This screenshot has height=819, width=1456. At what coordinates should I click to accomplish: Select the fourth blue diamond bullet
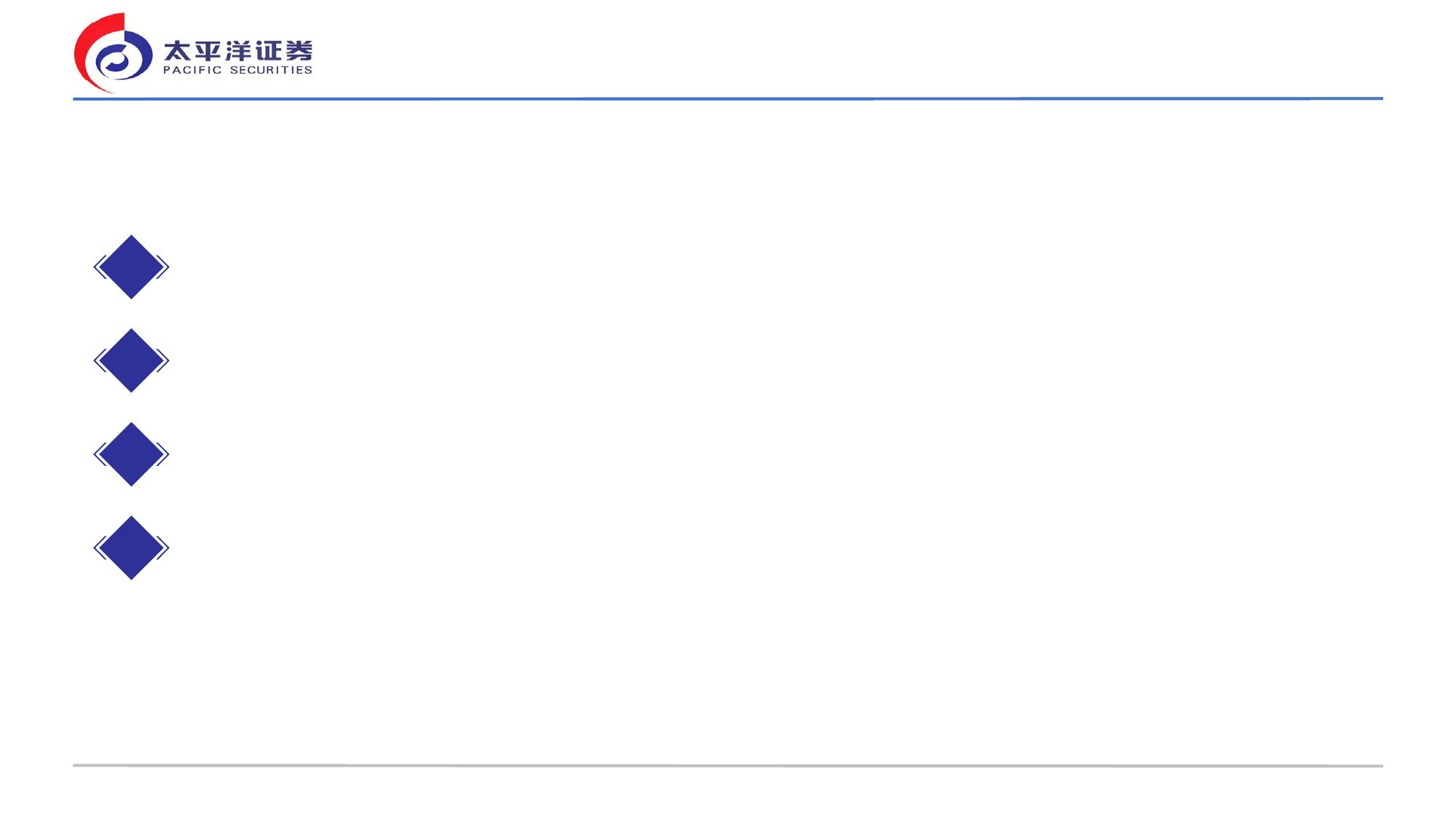click(x=131, y=547)
